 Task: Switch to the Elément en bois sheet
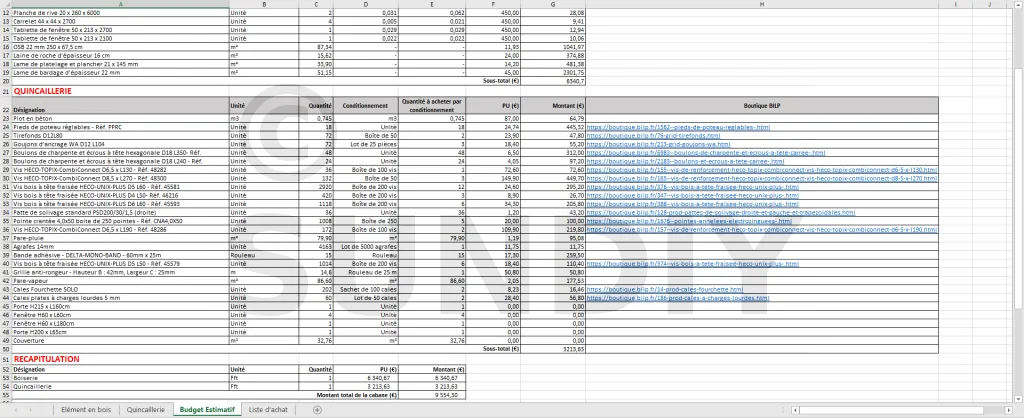point(86,410)
